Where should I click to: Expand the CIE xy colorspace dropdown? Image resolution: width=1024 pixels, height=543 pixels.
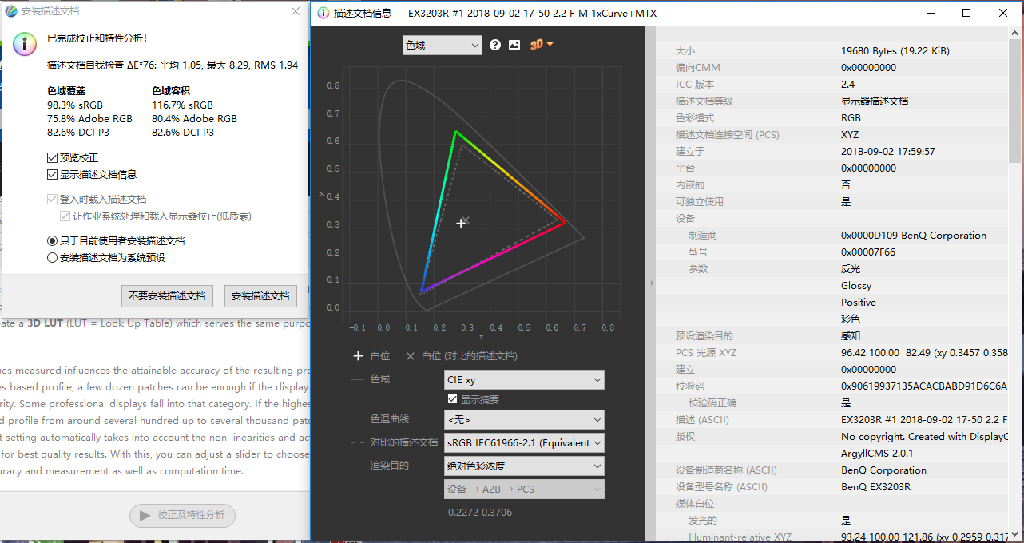(524, 380)
